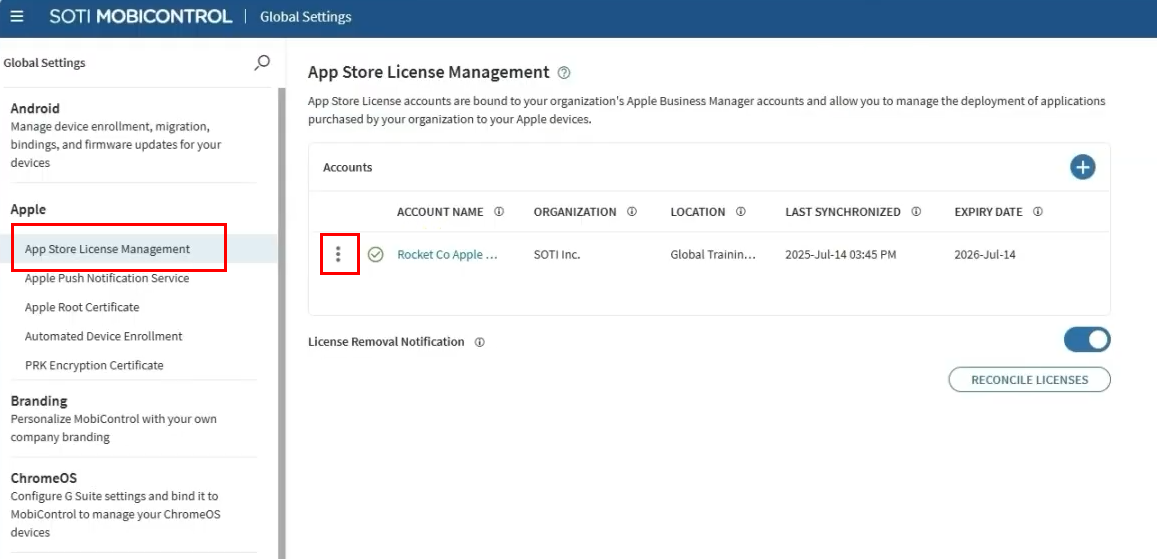
Task: Click the Organization column header
Action: coord(575,212)
